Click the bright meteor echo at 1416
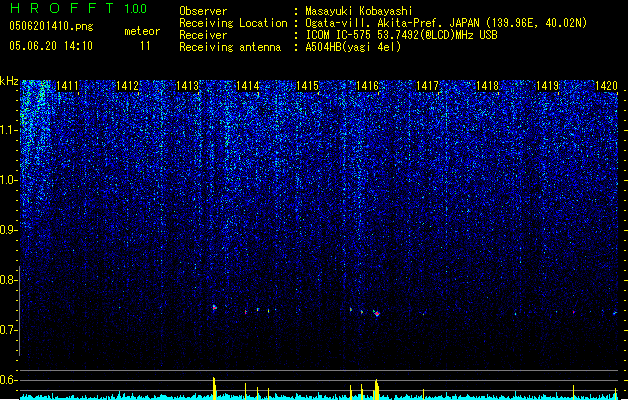Screen dimensions: 629x400 point(377,313)
